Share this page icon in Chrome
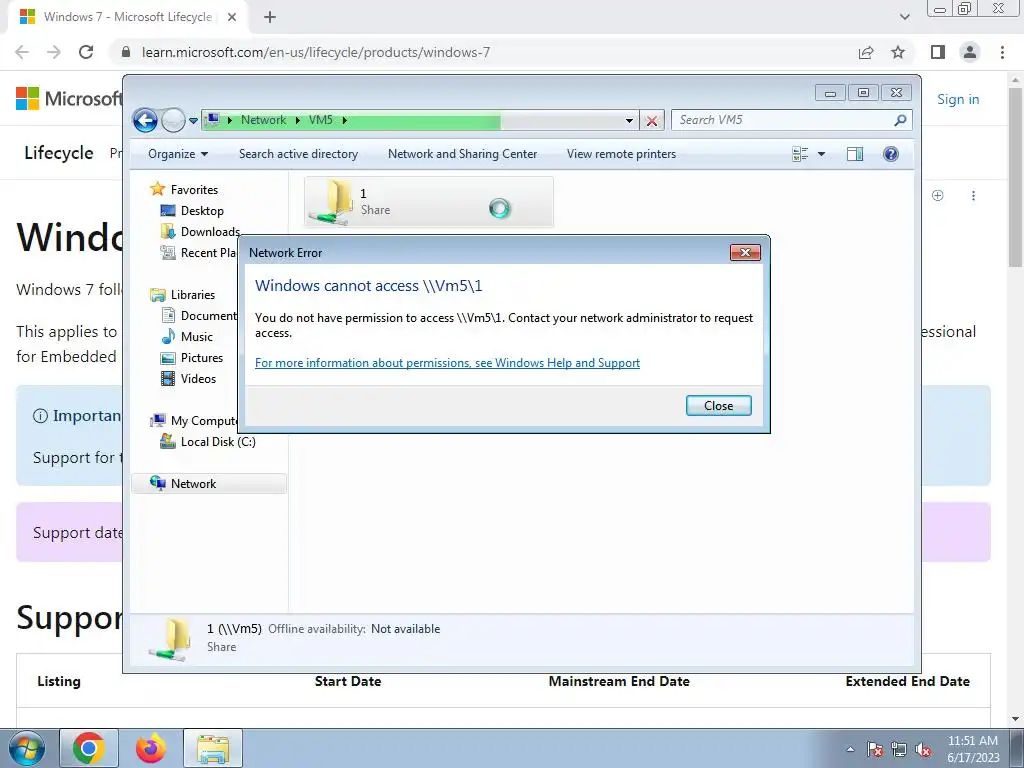 866,52
